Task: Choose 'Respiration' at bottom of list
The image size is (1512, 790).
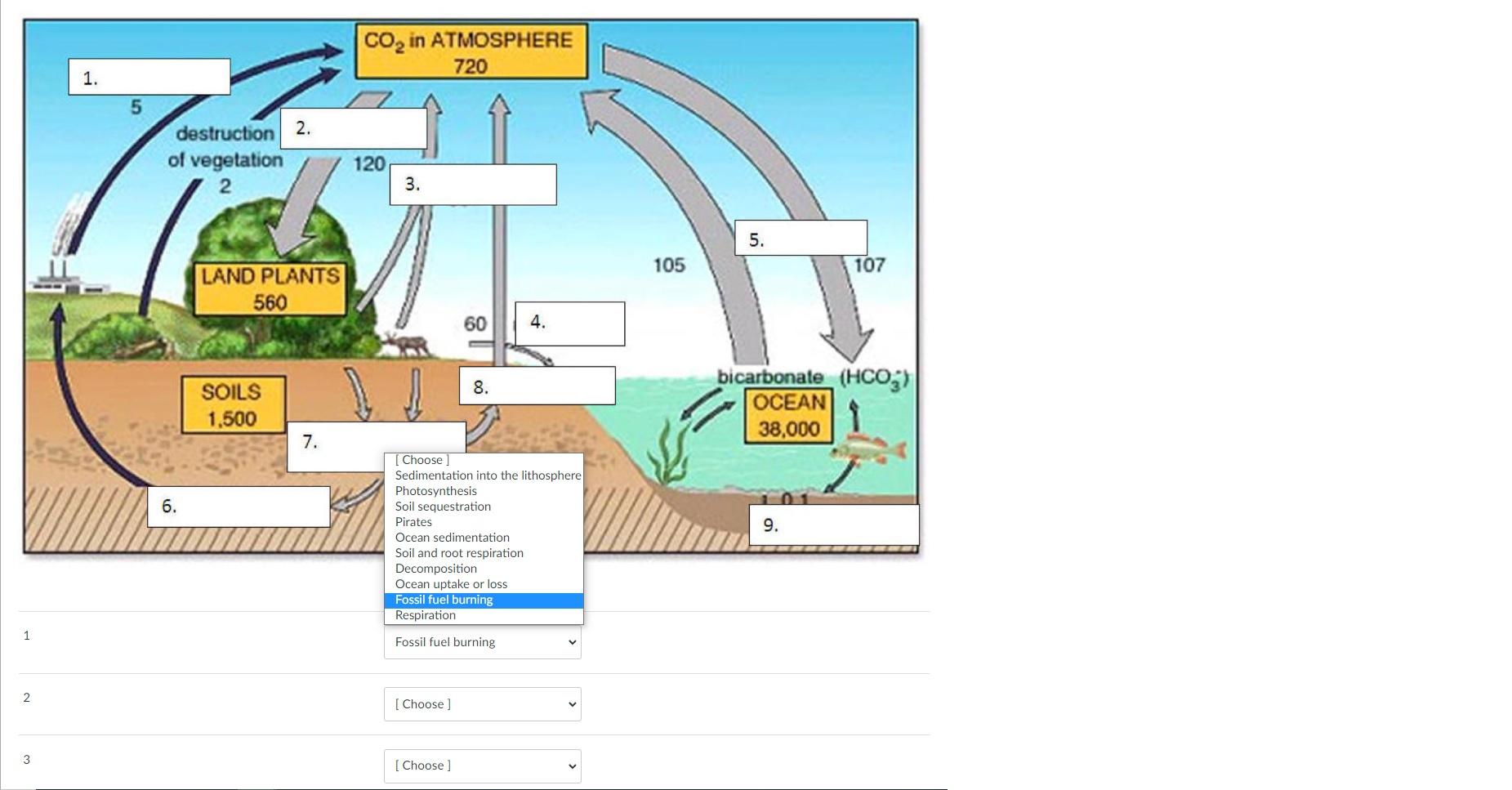Action: point(484,615)
